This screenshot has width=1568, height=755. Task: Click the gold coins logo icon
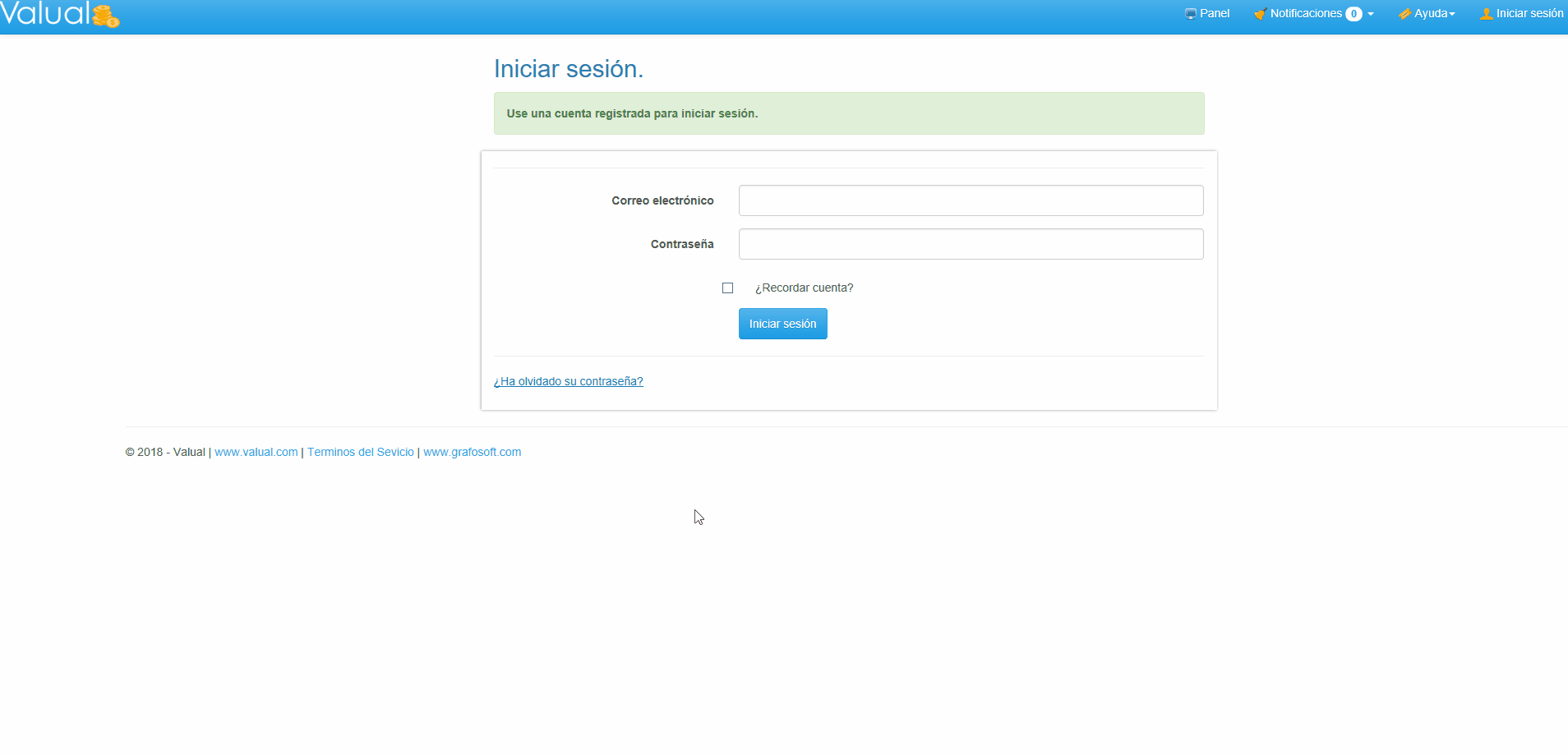(105, 16)
